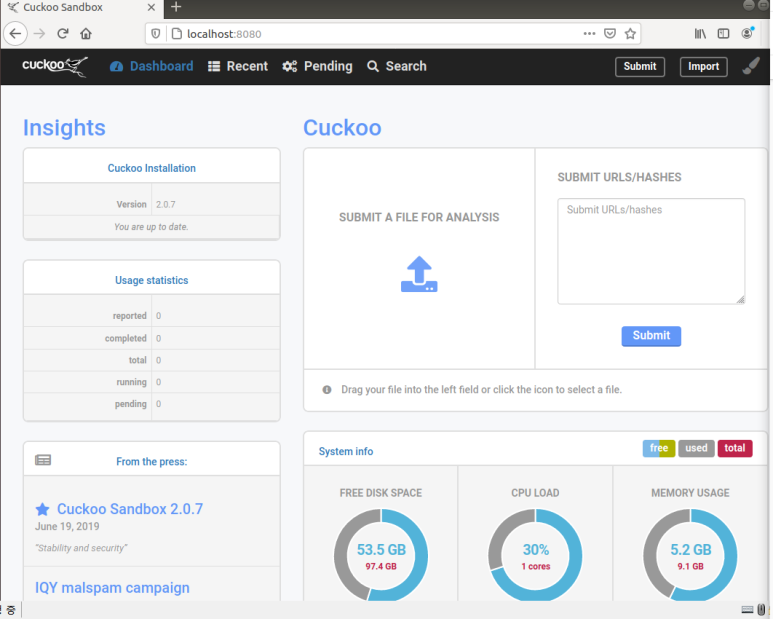Click the mouse icon in the system tray

762,610
